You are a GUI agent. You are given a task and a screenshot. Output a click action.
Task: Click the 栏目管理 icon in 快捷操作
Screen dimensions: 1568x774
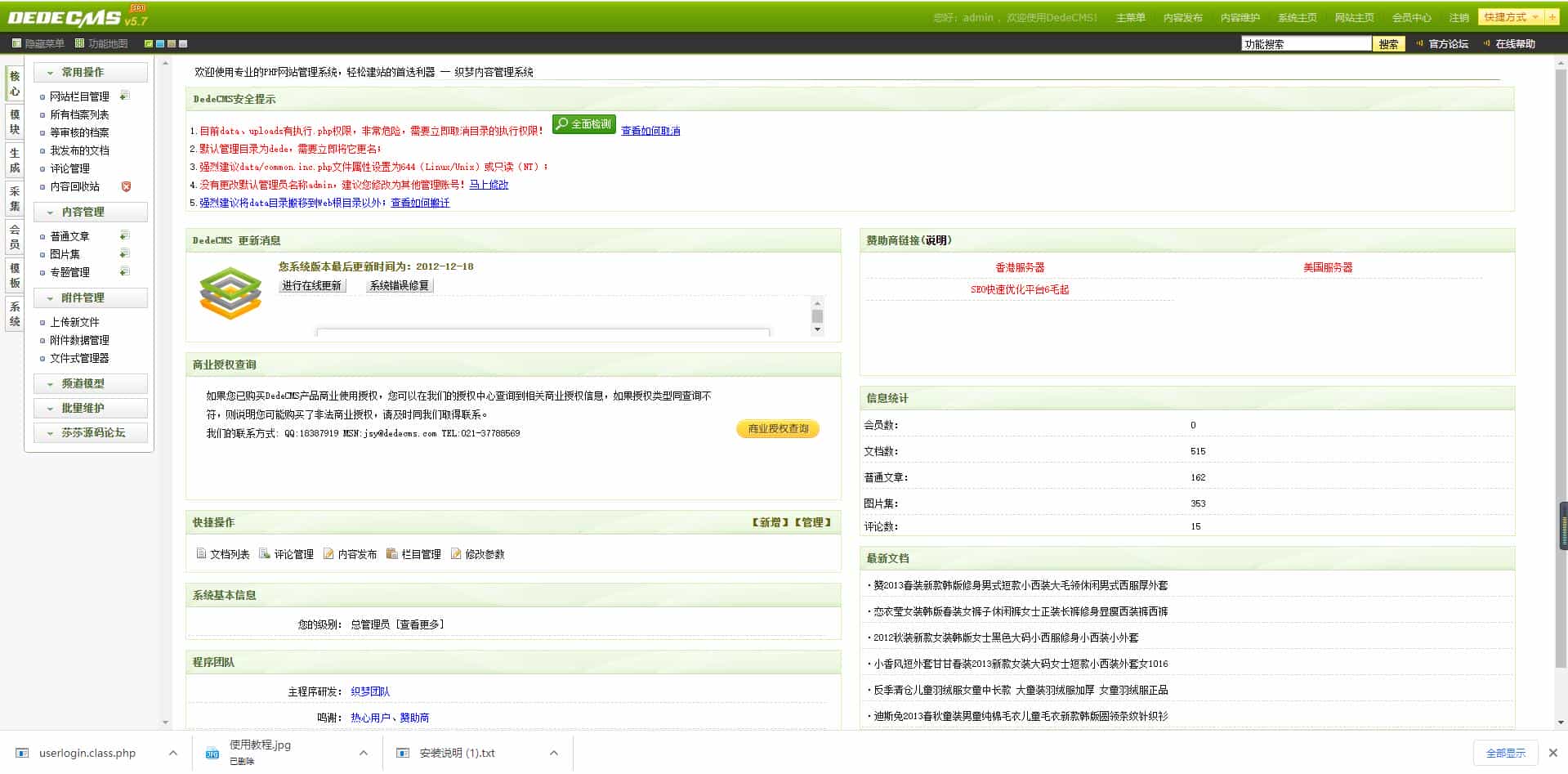tap(392, 553)
